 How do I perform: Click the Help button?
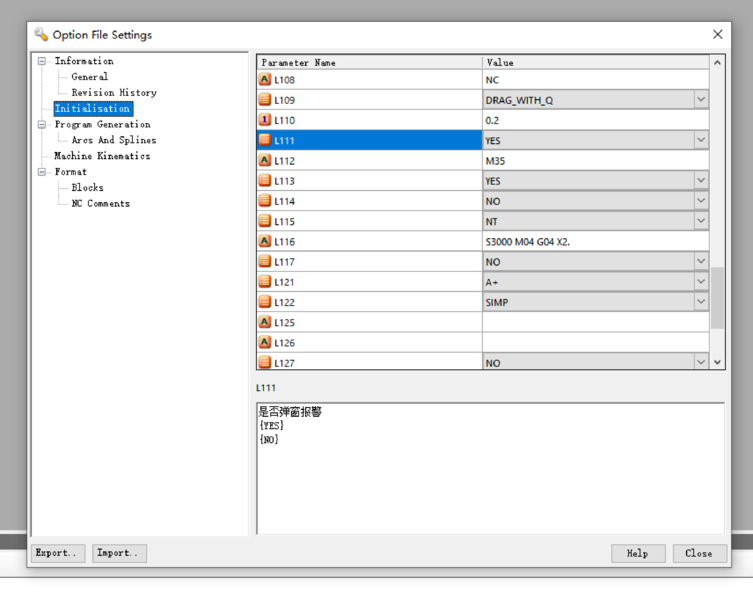tap(638, 553)
